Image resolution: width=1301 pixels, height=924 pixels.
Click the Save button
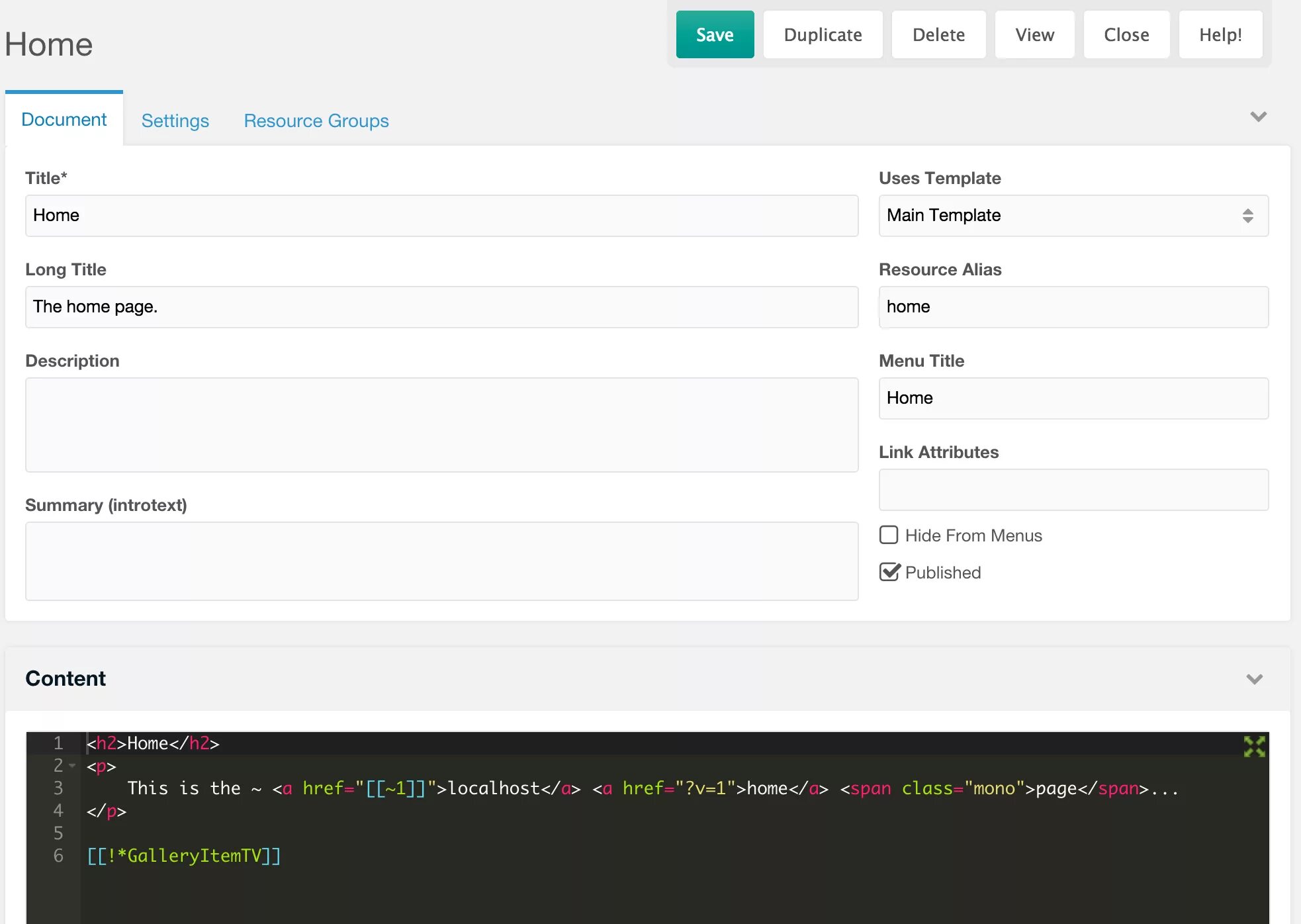(x=713, y=34)
